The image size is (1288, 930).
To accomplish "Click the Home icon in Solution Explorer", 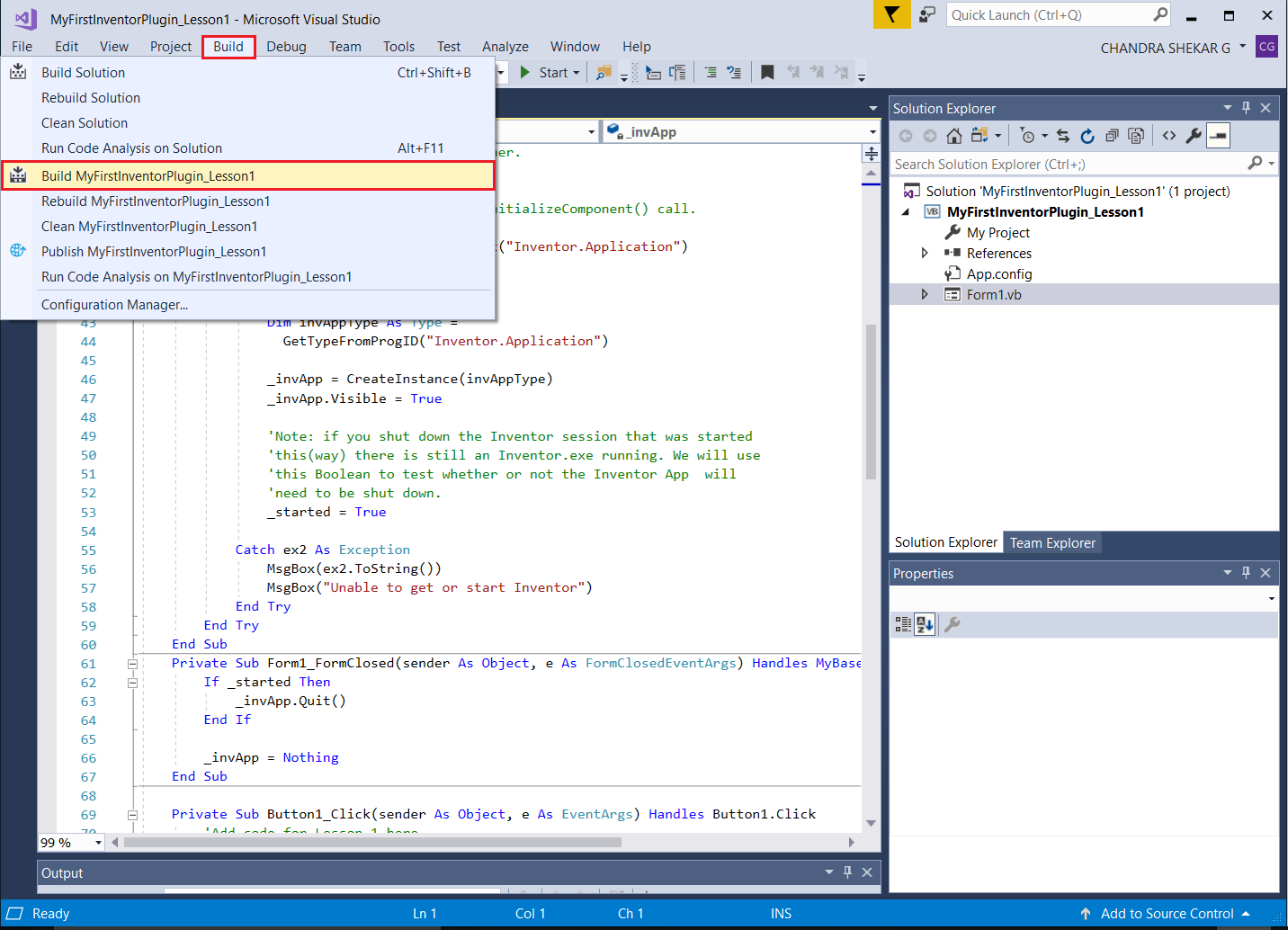I will 954,136.
